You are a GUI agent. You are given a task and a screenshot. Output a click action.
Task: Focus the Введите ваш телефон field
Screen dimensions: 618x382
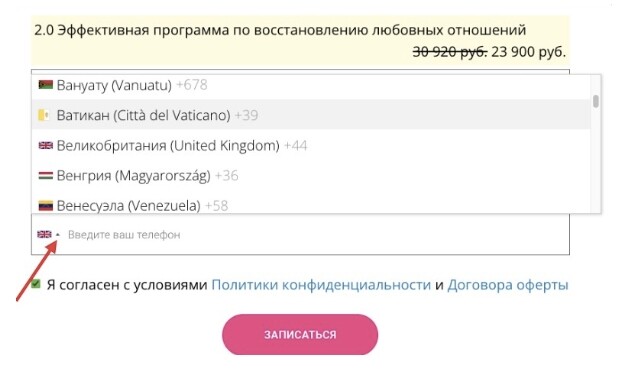[315, 235]
